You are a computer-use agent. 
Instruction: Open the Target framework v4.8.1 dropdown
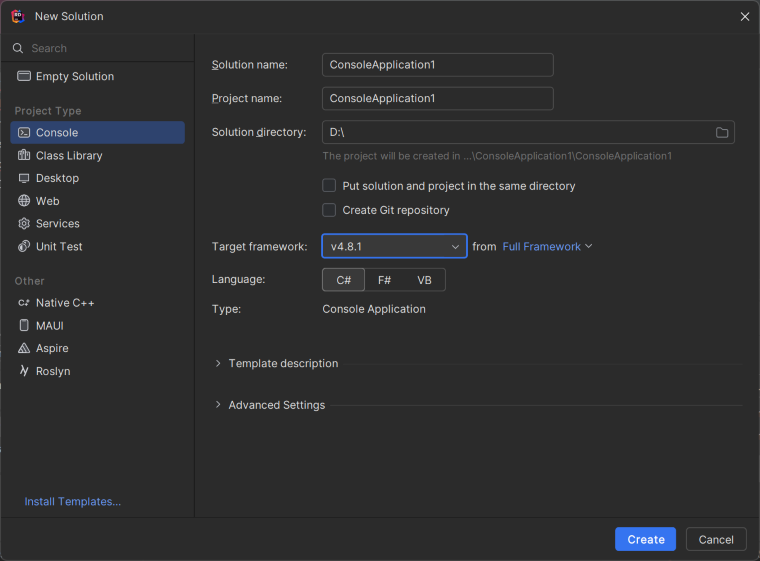point(394,246)
